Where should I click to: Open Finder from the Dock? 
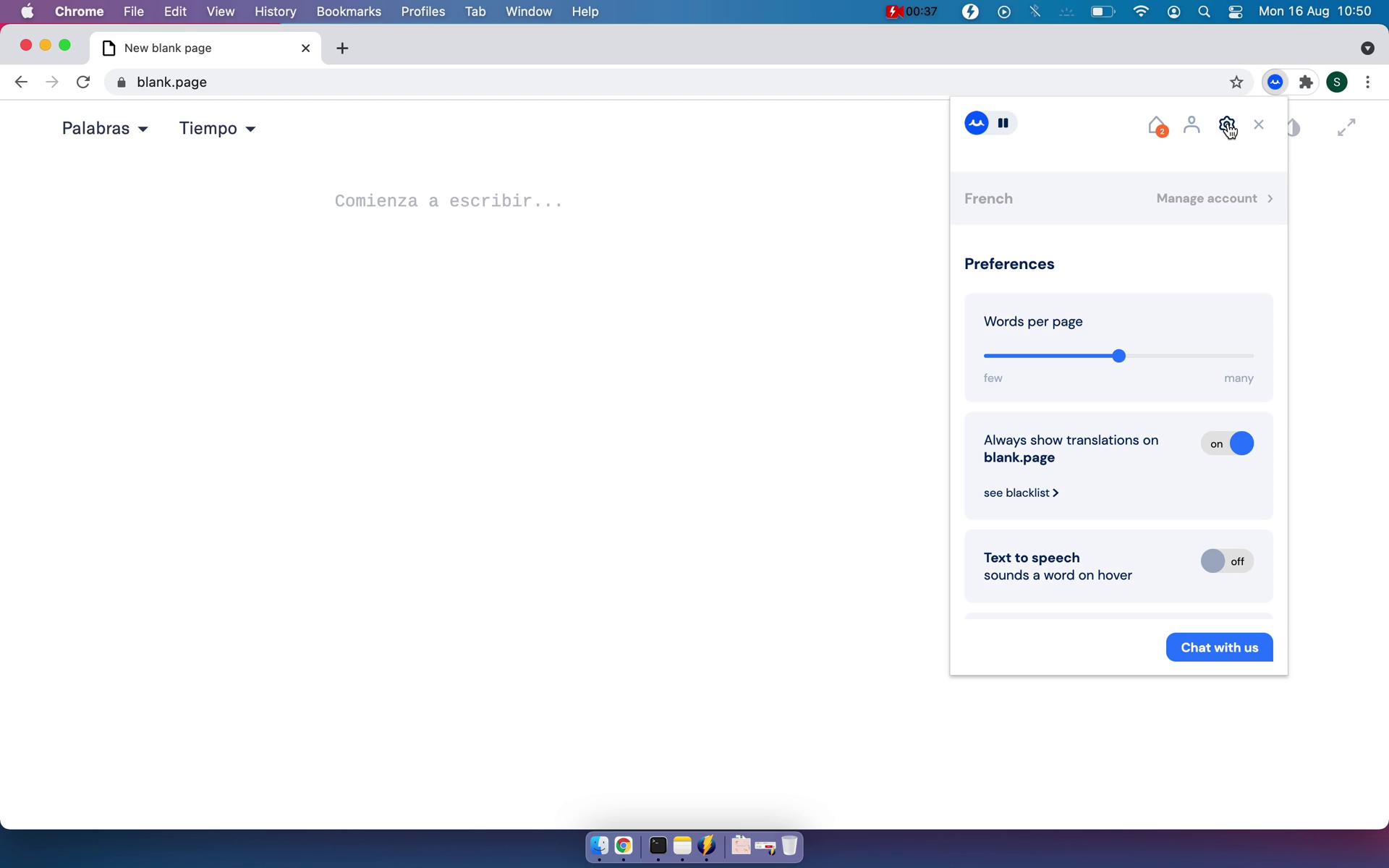[599, 846]
